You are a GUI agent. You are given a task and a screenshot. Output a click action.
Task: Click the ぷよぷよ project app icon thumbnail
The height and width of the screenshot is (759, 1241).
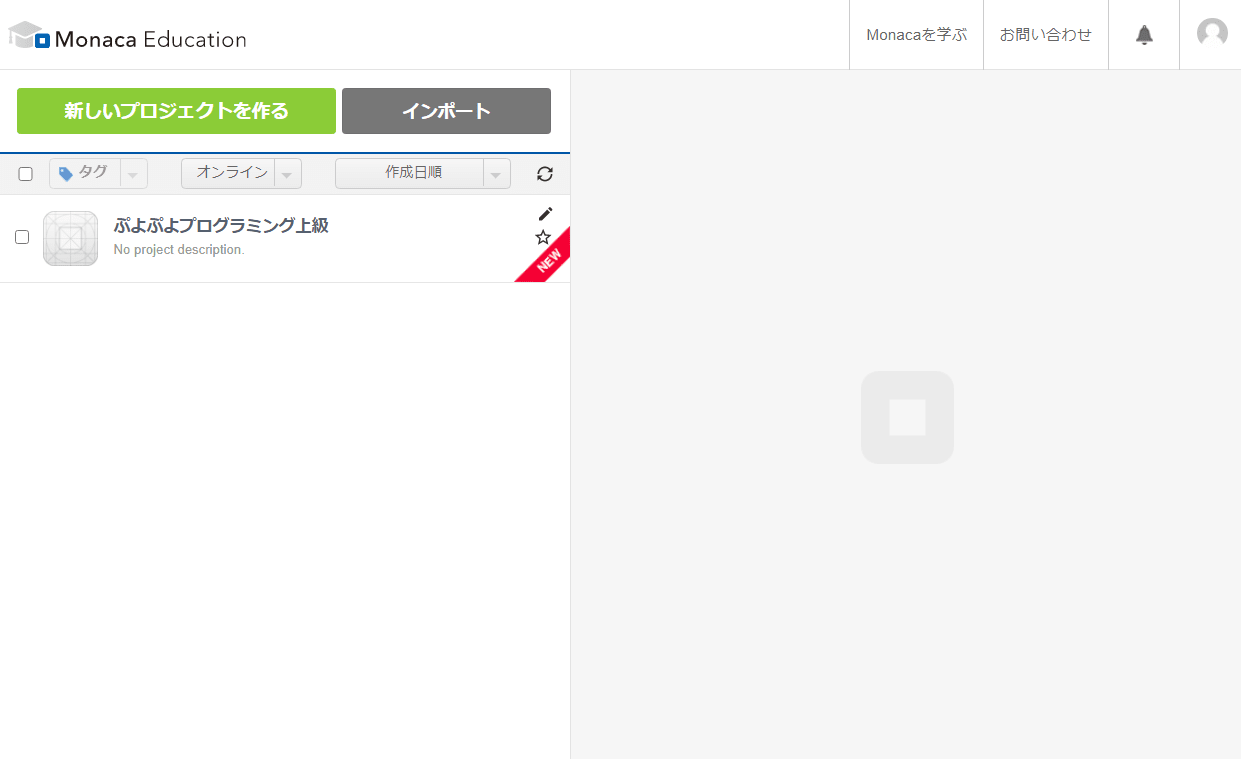pyautogui.click(x=70, y=238)
